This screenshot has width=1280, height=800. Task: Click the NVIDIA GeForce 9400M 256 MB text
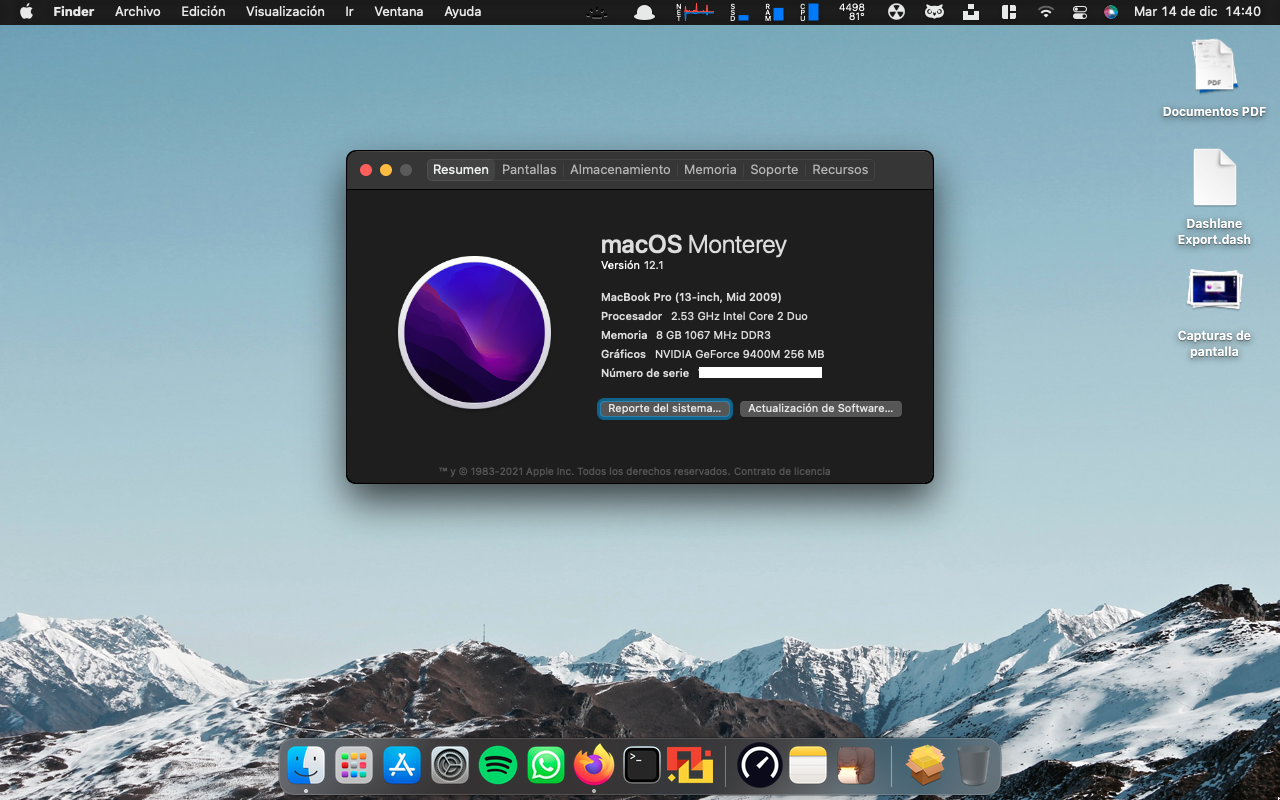click(x=740, y=354)
